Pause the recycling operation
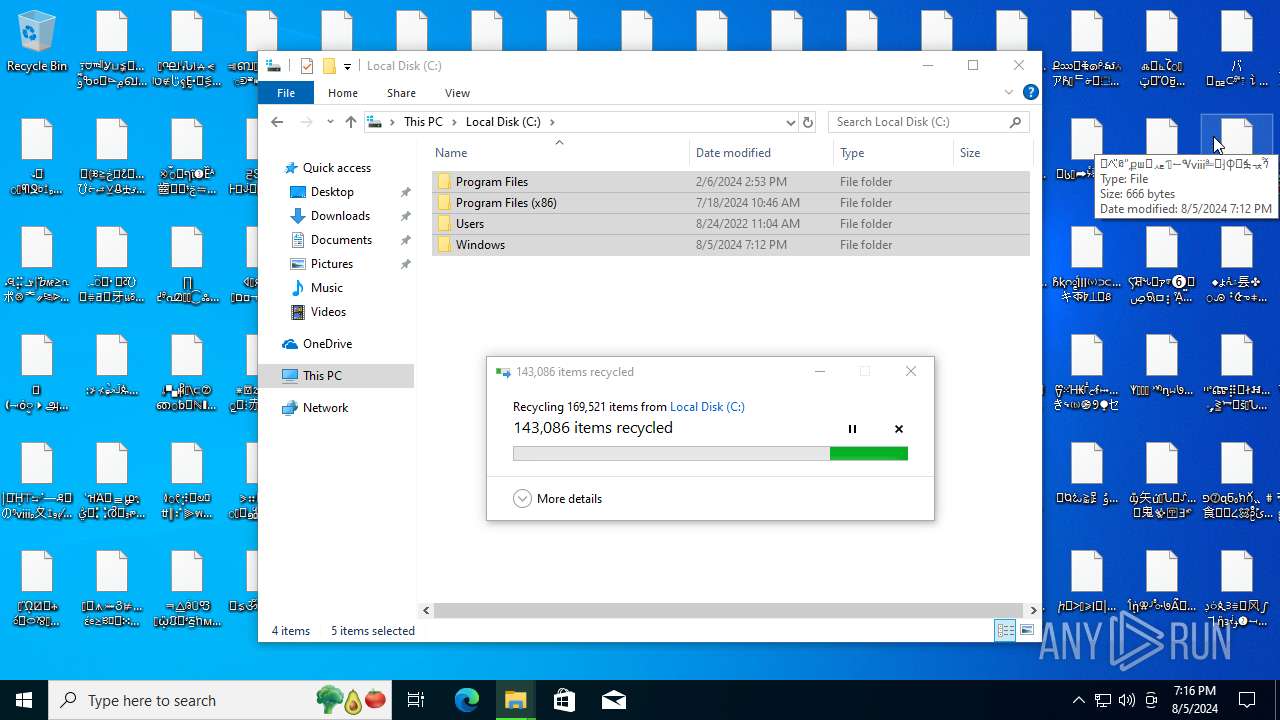Screen dimensions: 1280x720 click(x=852, y=429)
